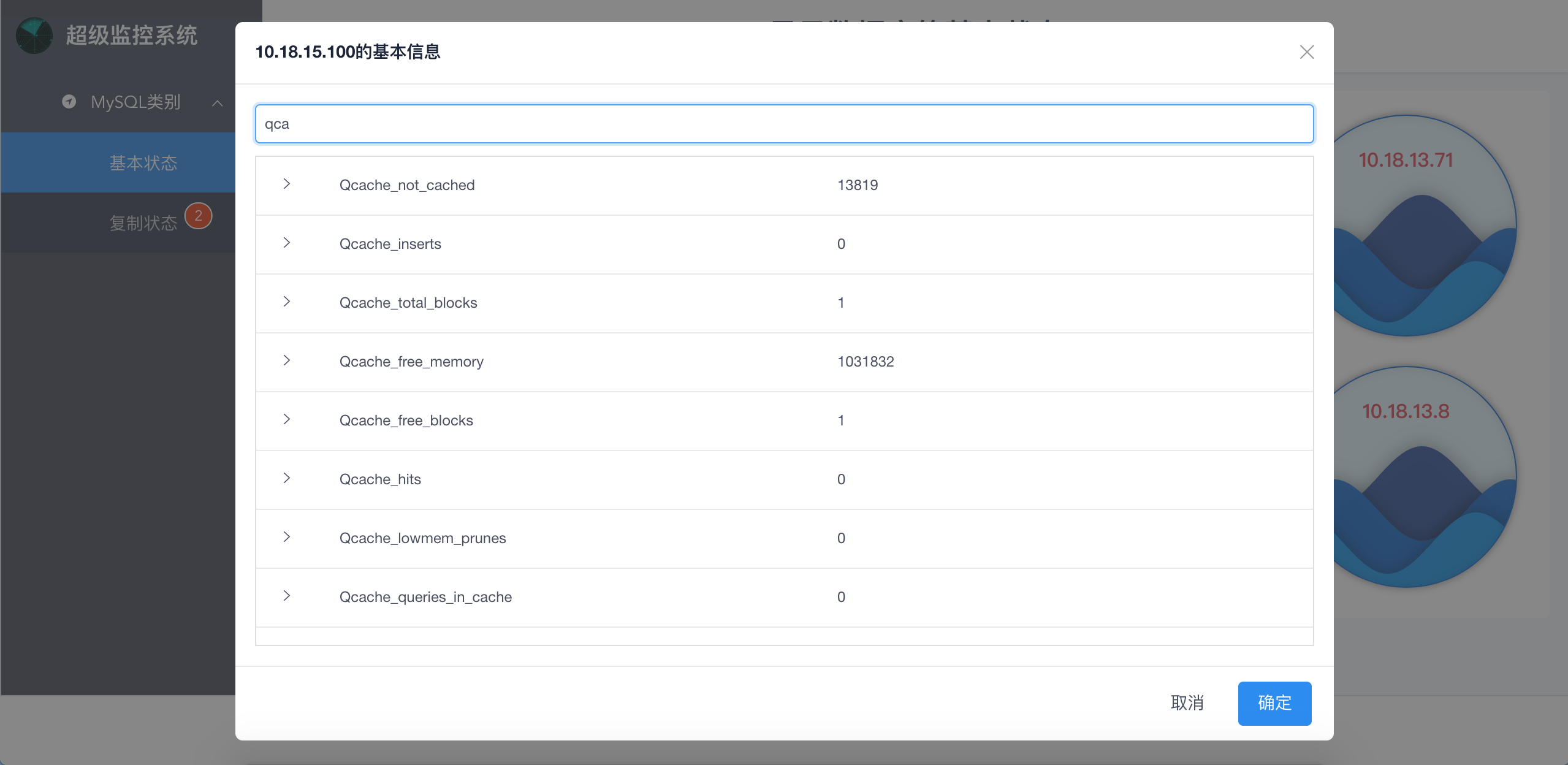Expand the Qcache_free_blocks row chevron
The height and width of the screenshot is (765, 1568).
tap(286, 419)
